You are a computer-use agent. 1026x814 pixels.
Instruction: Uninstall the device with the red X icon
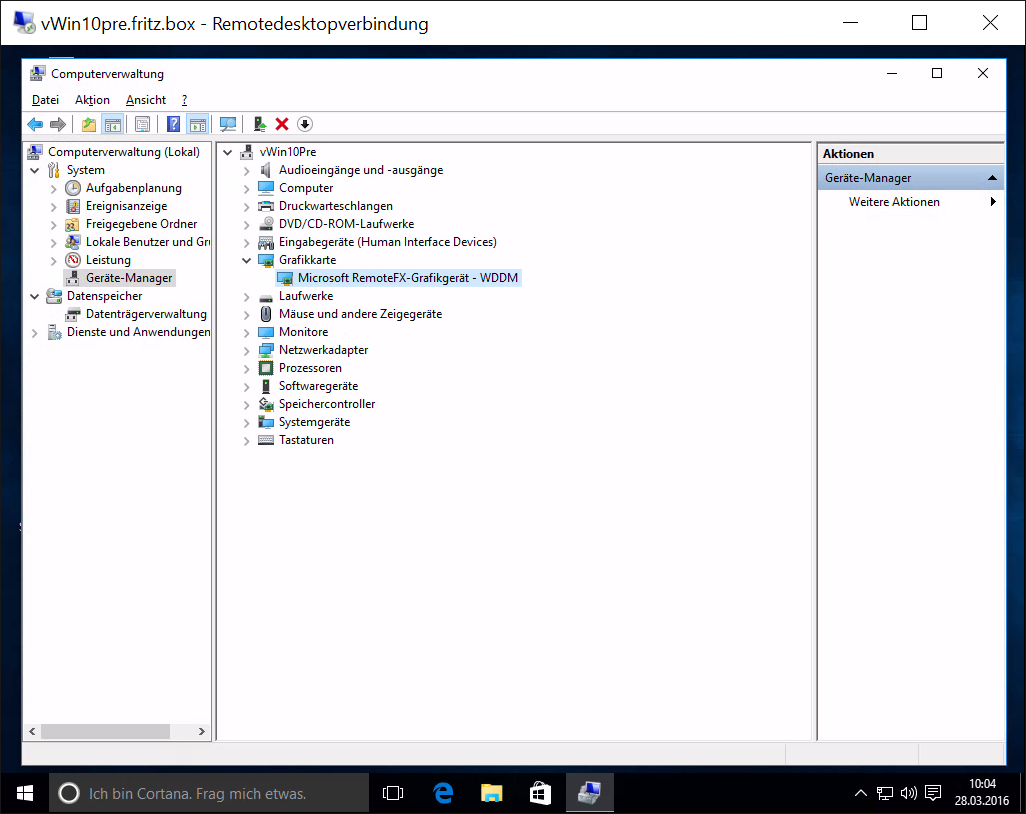(282, 124)
